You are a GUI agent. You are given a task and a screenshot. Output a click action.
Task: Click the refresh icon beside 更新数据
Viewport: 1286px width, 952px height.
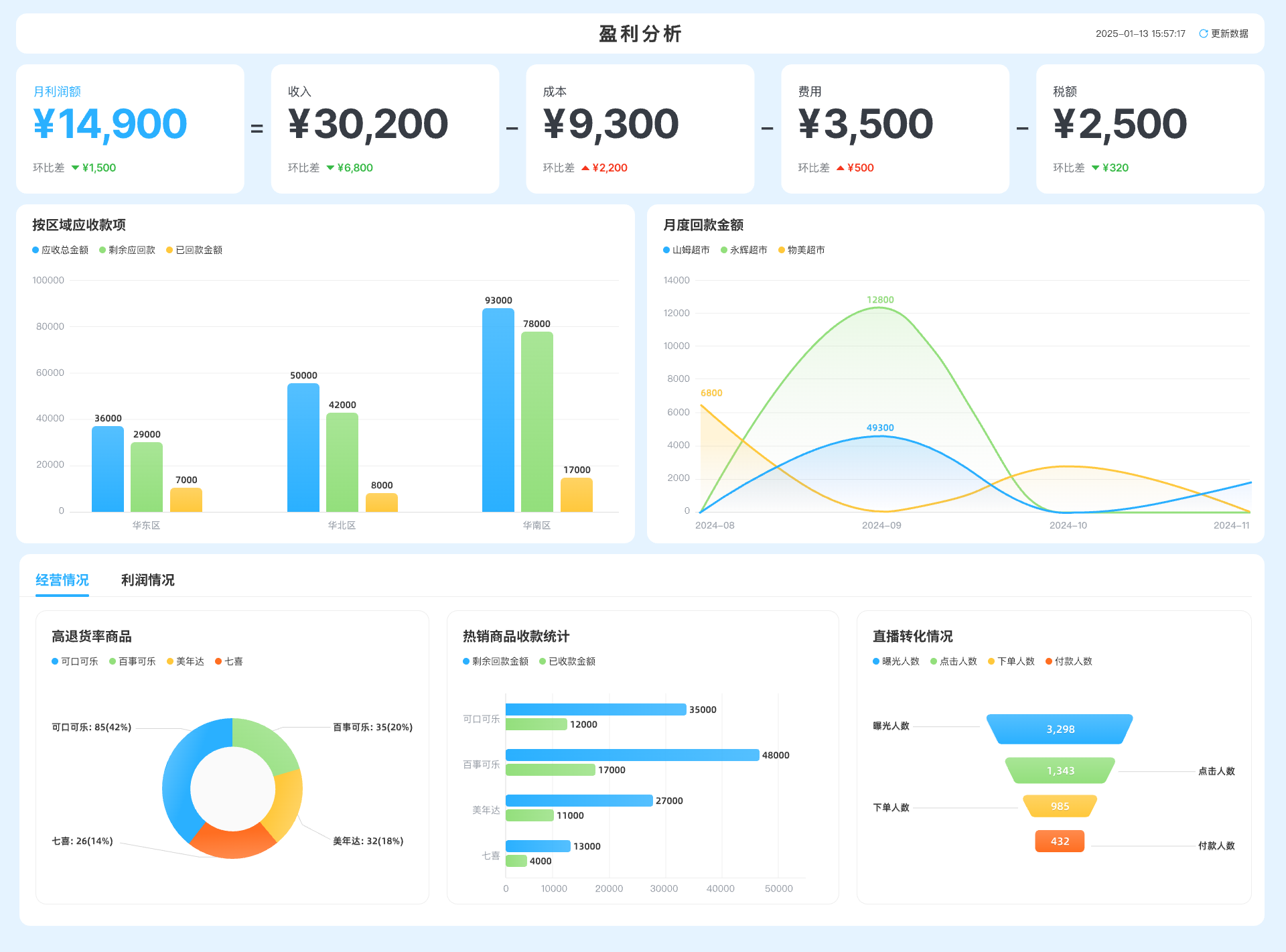(x=1203, y=33)
